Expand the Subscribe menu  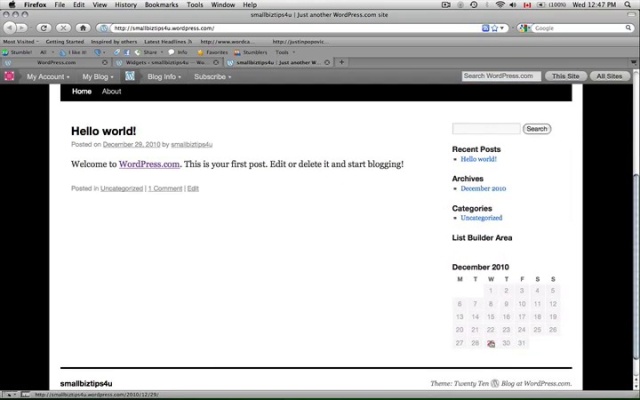tap(212, 77)
